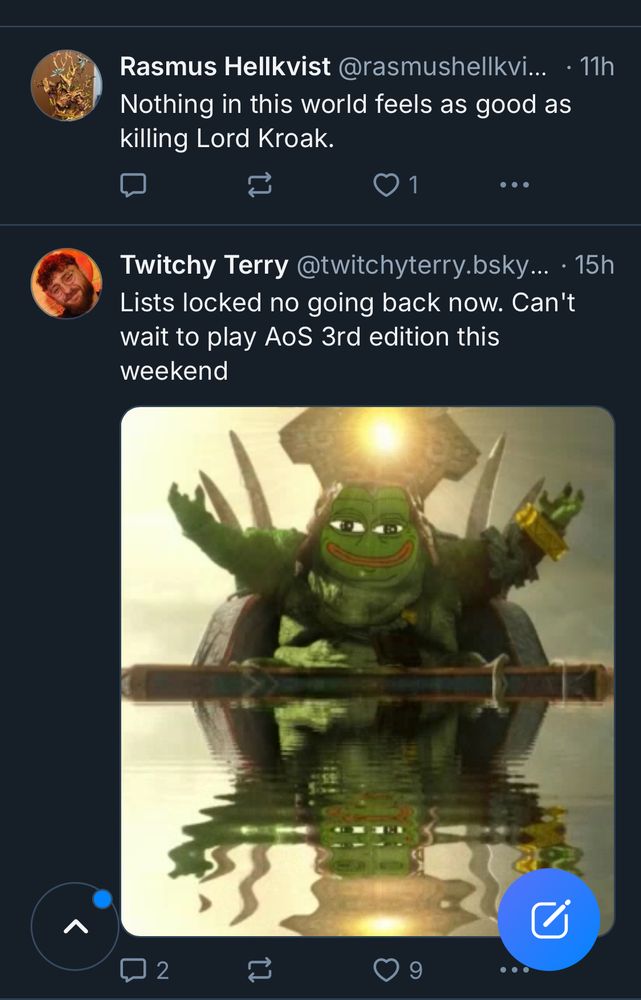
Task: Tap the compose new post button
Action: click(549, 920)
